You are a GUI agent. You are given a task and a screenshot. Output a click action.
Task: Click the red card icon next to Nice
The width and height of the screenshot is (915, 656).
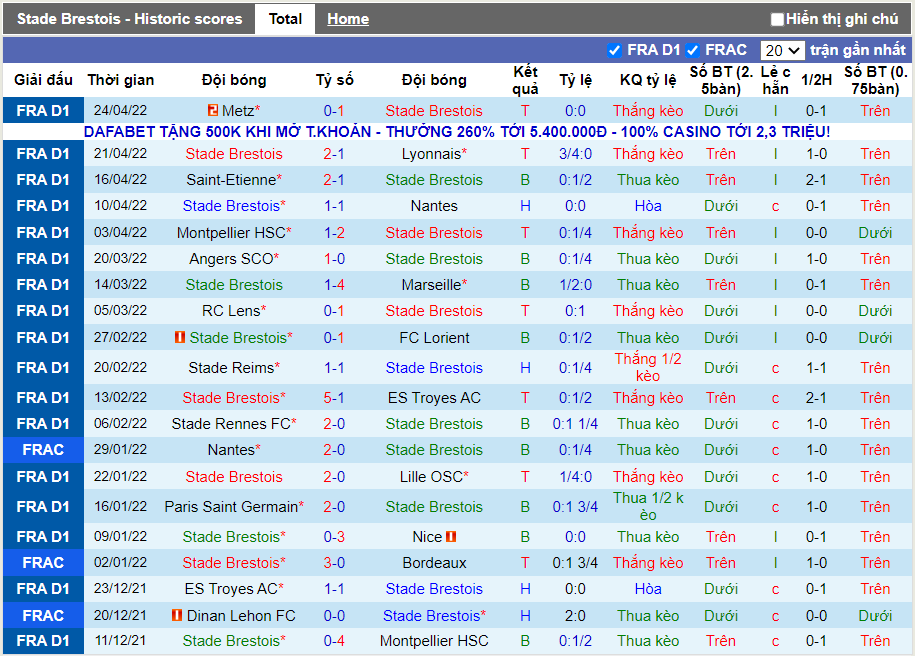tap(451, 536)
